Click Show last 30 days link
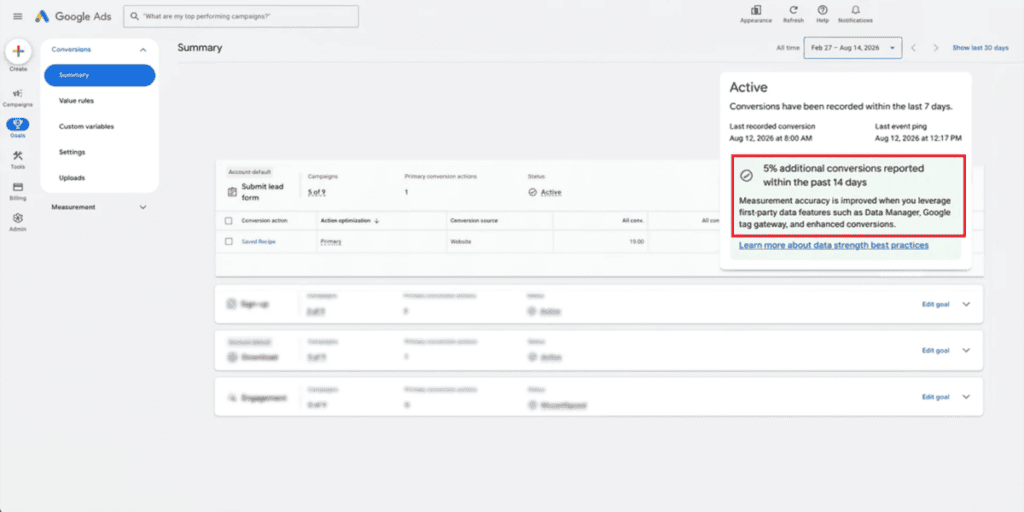Image resolution: width=1024 pixels, height=512 pixels. [980, 48]
